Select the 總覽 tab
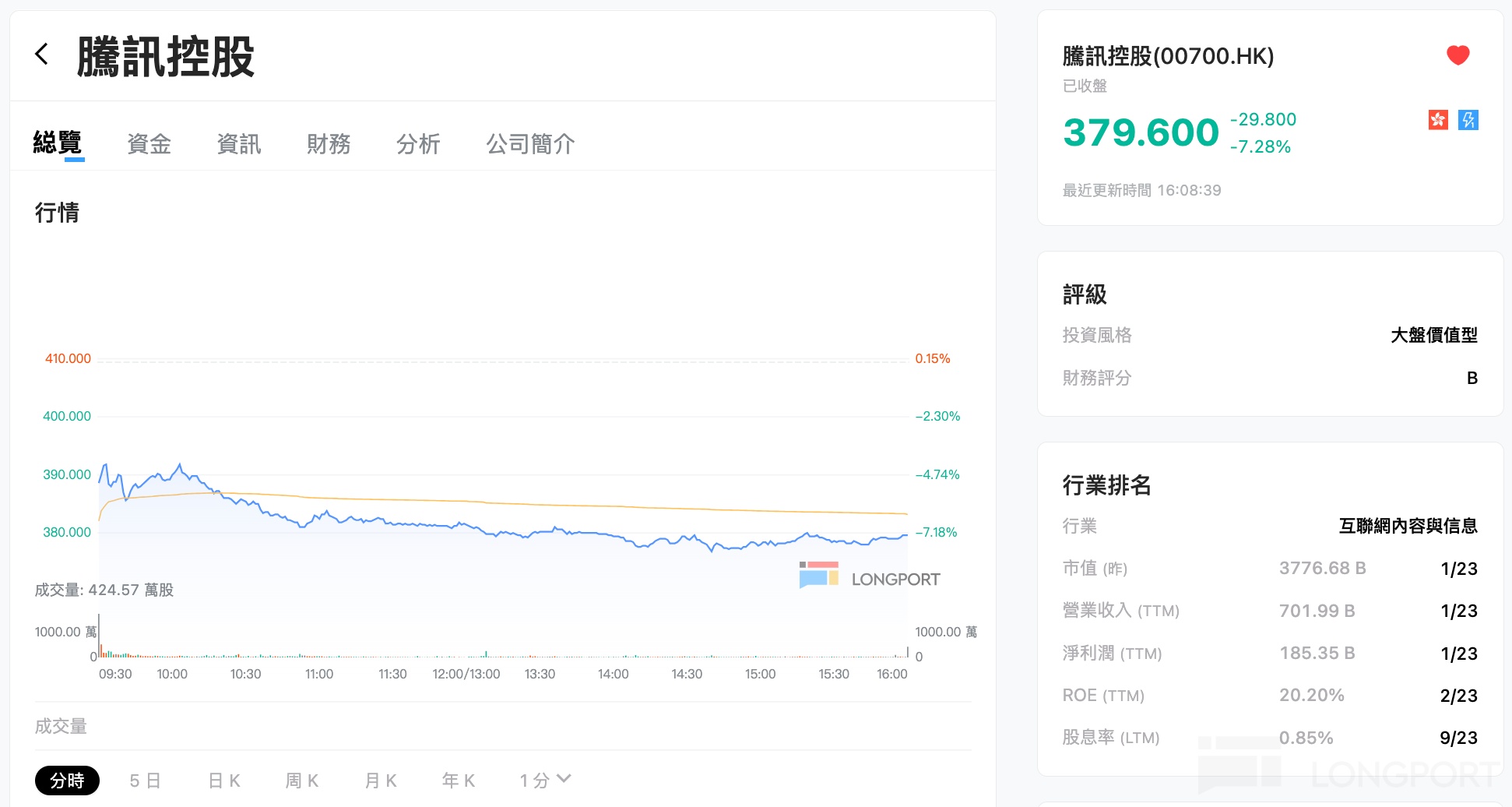This screenshot has width=1512, height=807. pos(58,143)
